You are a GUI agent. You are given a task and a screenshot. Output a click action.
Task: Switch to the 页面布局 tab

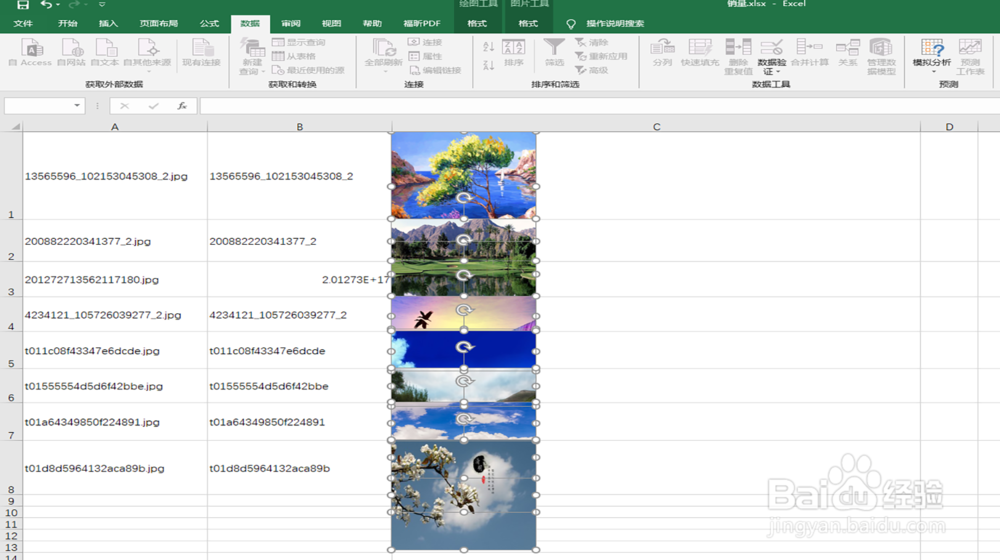(x=159, y=24)
